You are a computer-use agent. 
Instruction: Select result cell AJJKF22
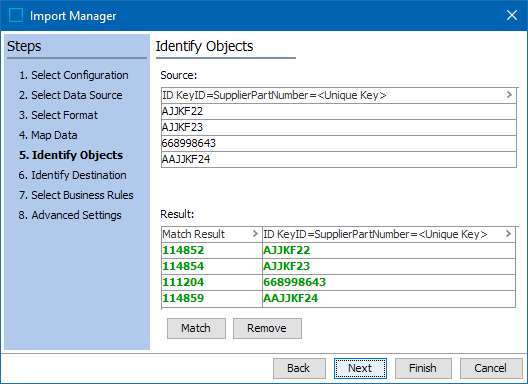[x=389, y=250]
